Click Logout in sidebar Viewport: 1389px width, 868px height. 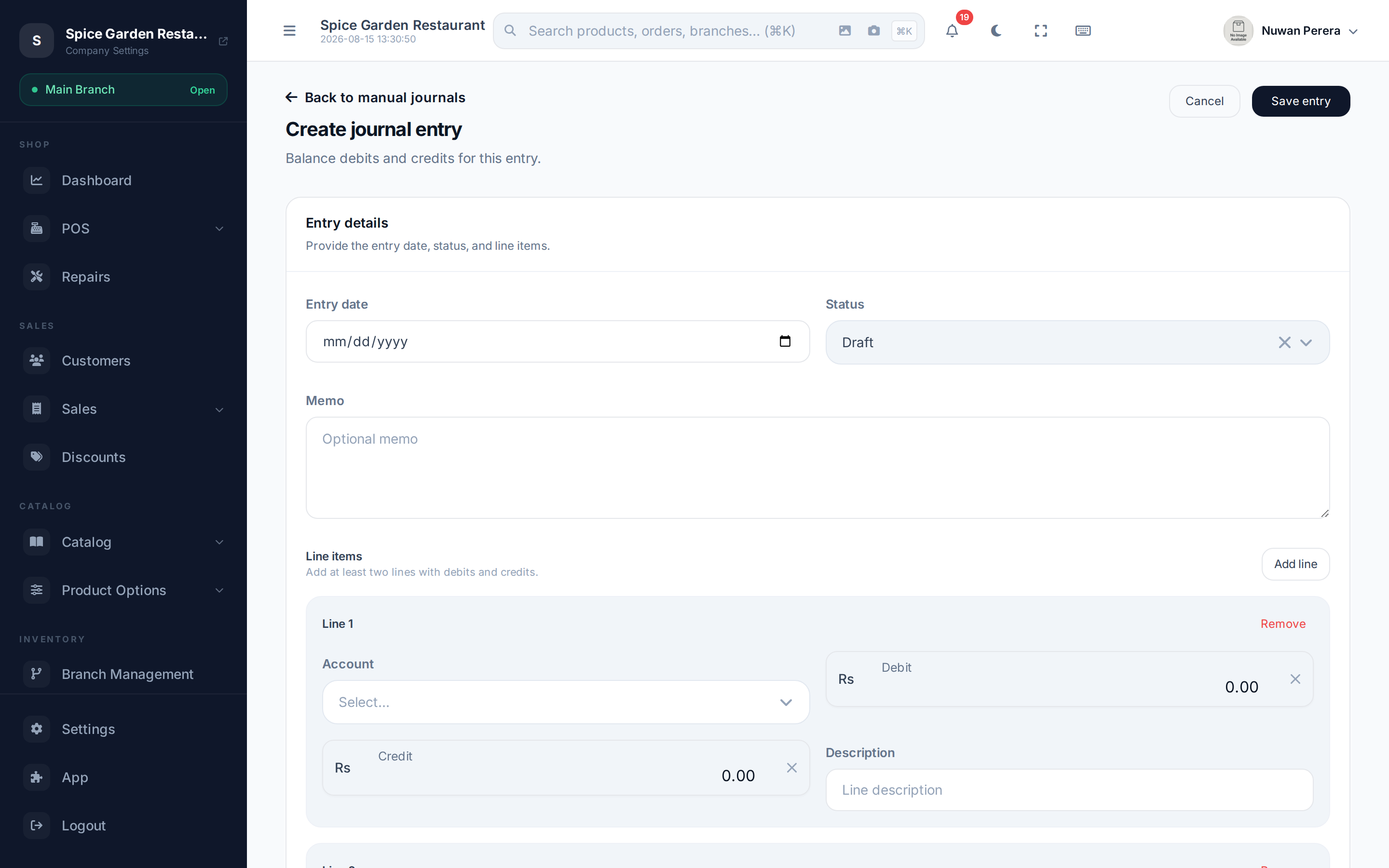123,826
